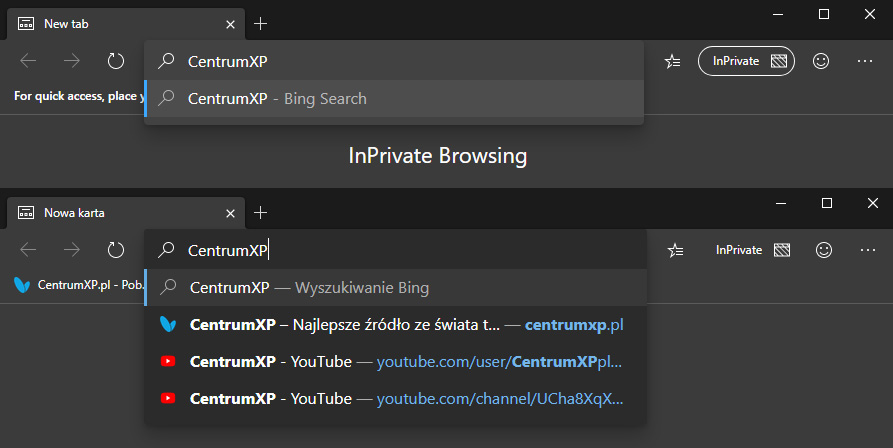Screen dimensions: 893x448
Task: Click YouTube icon of channel/UCha8XqX suggestion
Action: point(167,398)
